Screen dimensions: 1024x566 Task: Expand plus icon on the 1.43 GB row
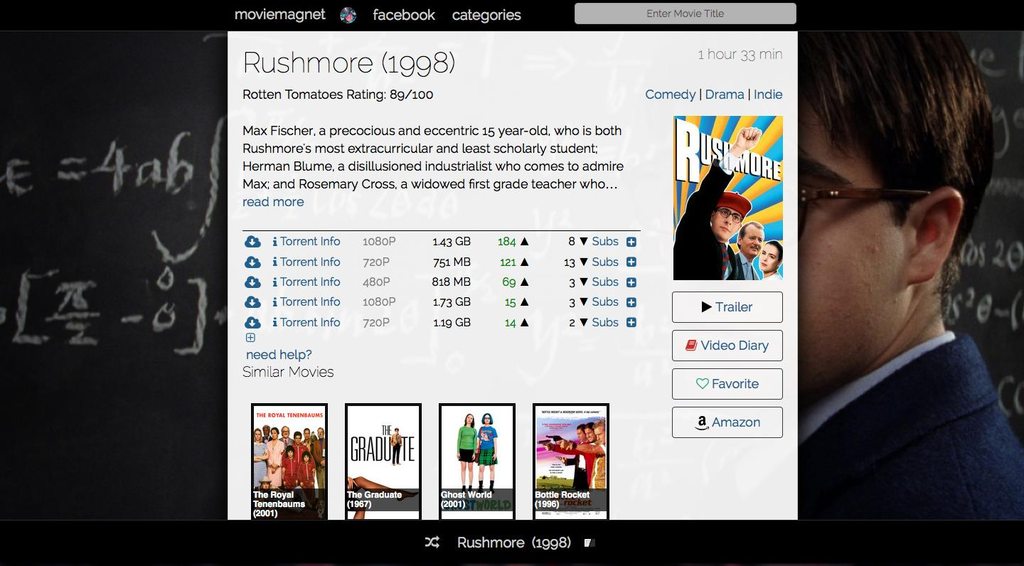pyautogui.click(x=632, y=242)
